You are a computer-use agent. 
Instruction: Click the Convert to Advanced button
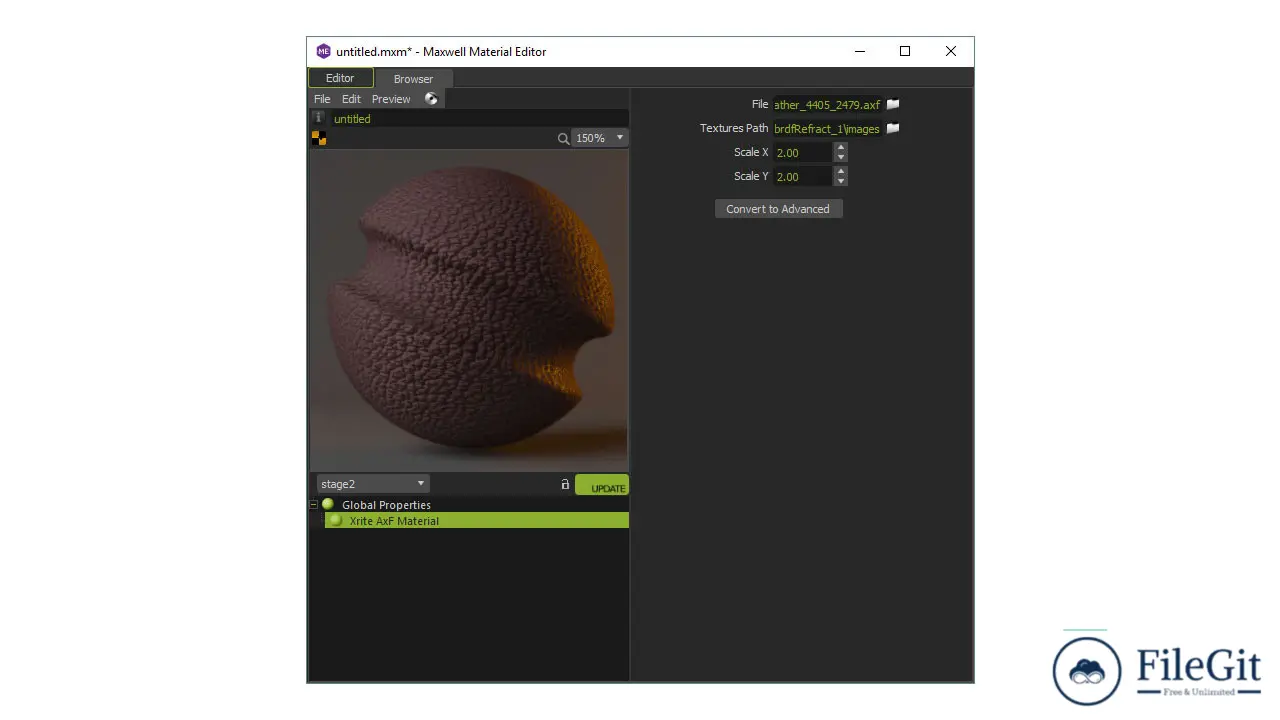[778, 209]
